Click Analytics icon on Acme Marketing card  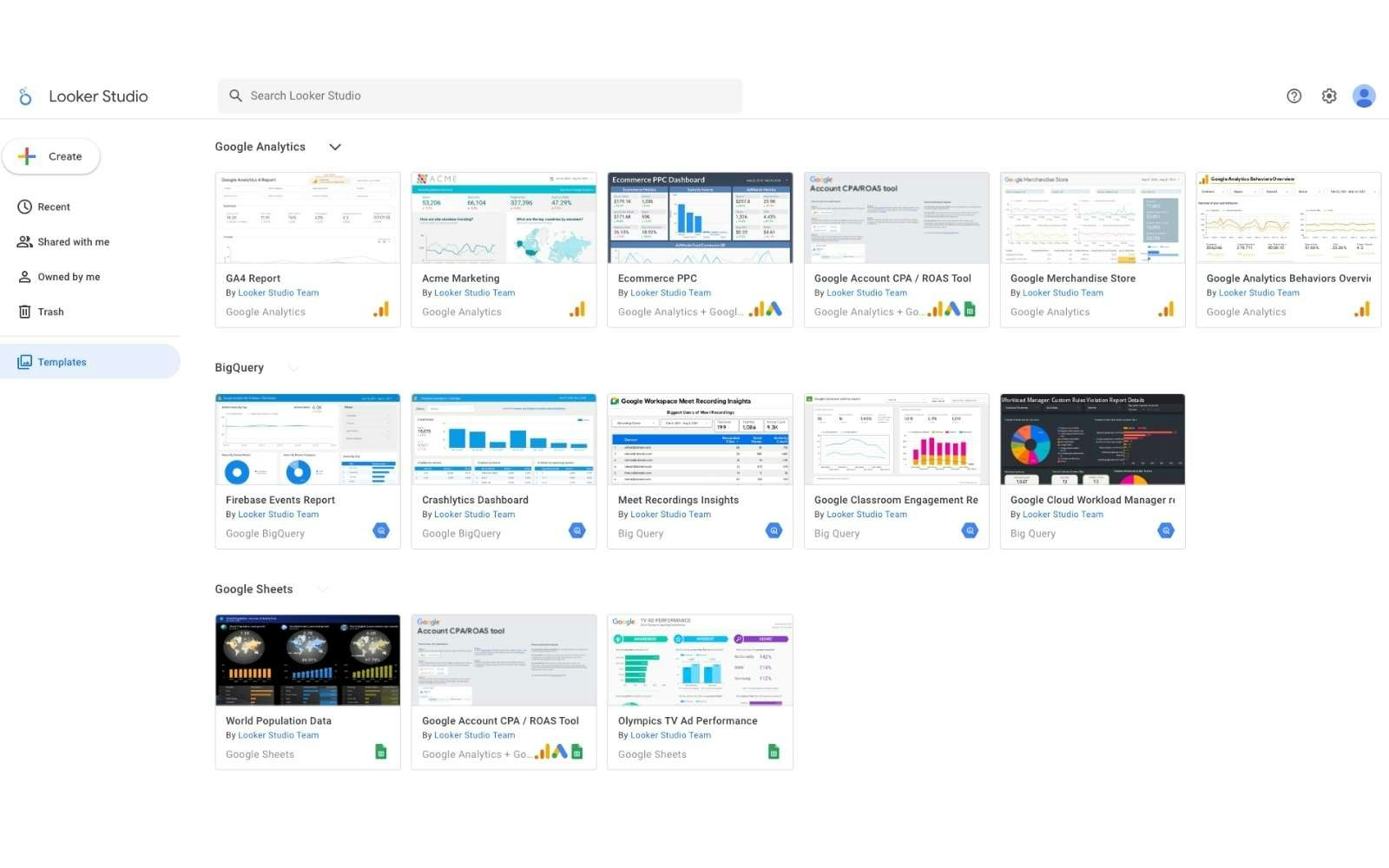coord(577,310)
